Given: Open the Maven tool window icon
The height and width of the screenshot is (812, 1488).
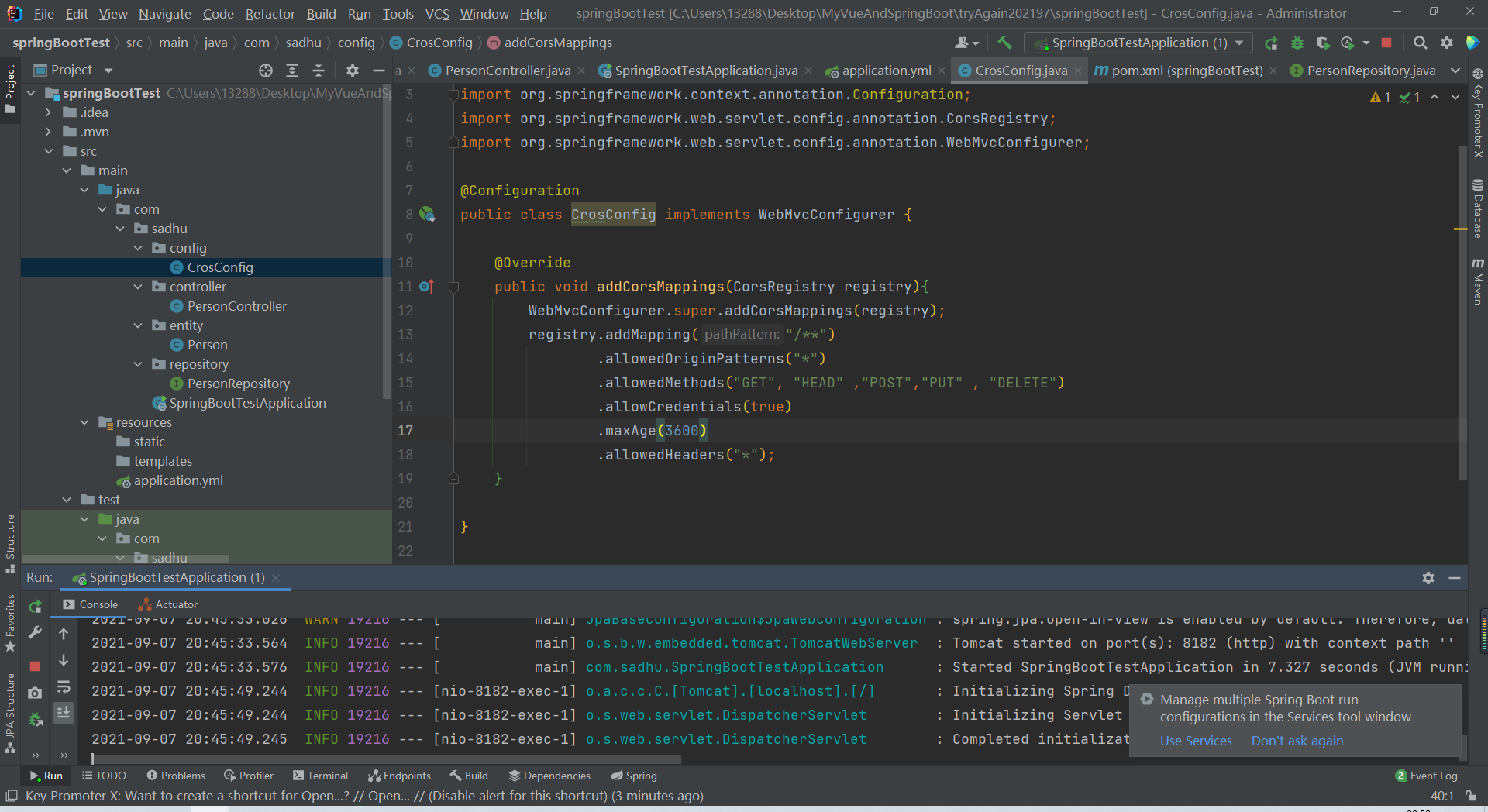Looking at the screenshot, I should pyautogui.click(x=1479, y=279).
